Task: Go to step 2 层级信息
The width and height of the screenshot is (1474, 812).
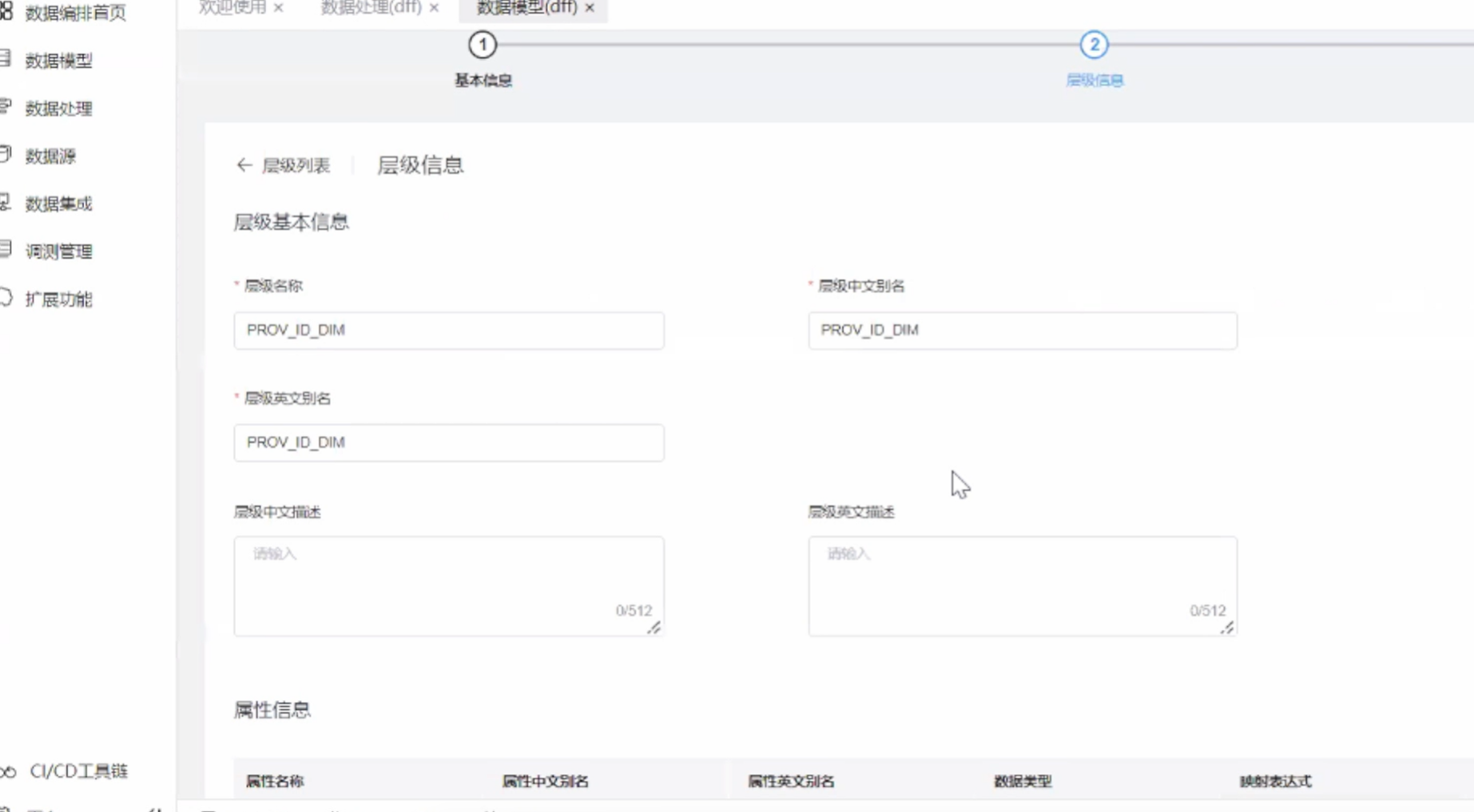Action: [1094, 45]
